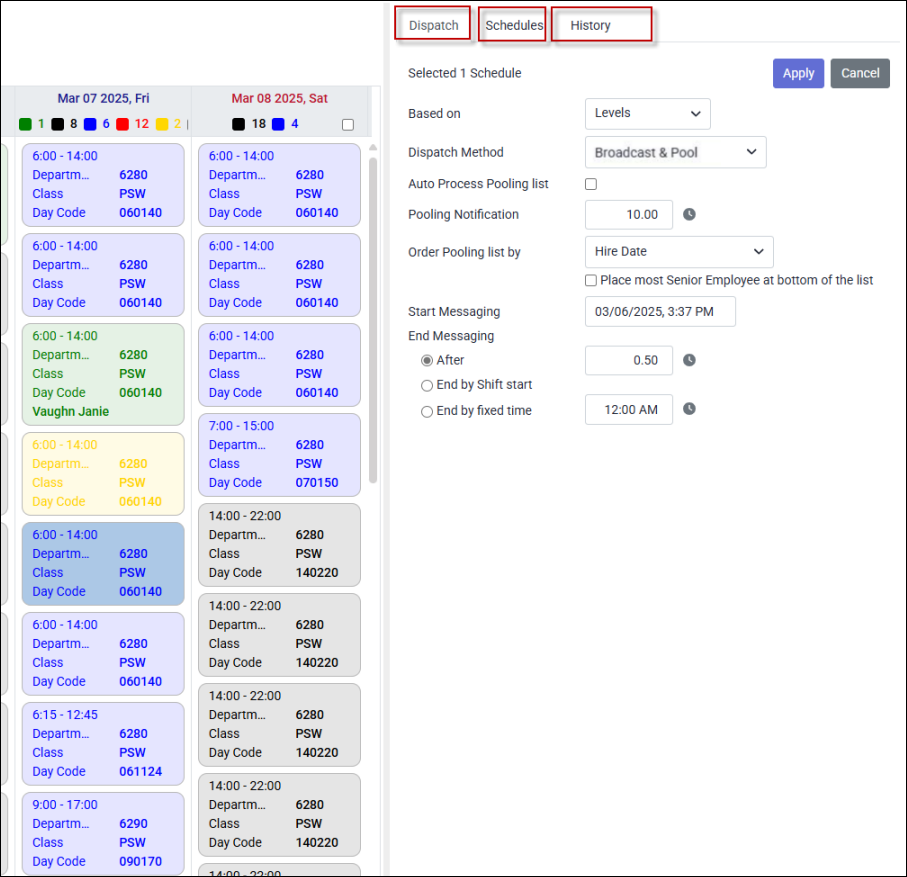907x877 pixels.
Task: Click Day Code 061124 value
Action: 141,772
